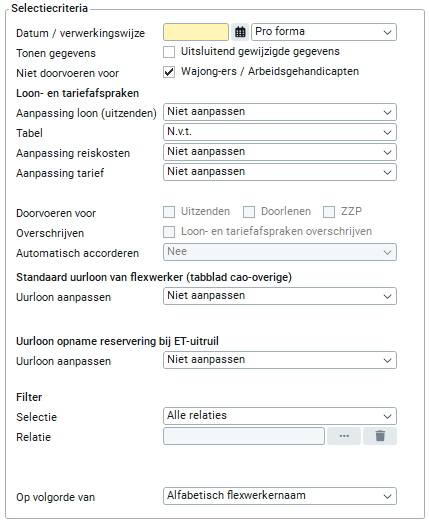The width and height of the screenshot is (429, 521).
Task: Open the 'Aanpassing loon (uitzenden)' dropdown
Action: click(x=280, y=112)
